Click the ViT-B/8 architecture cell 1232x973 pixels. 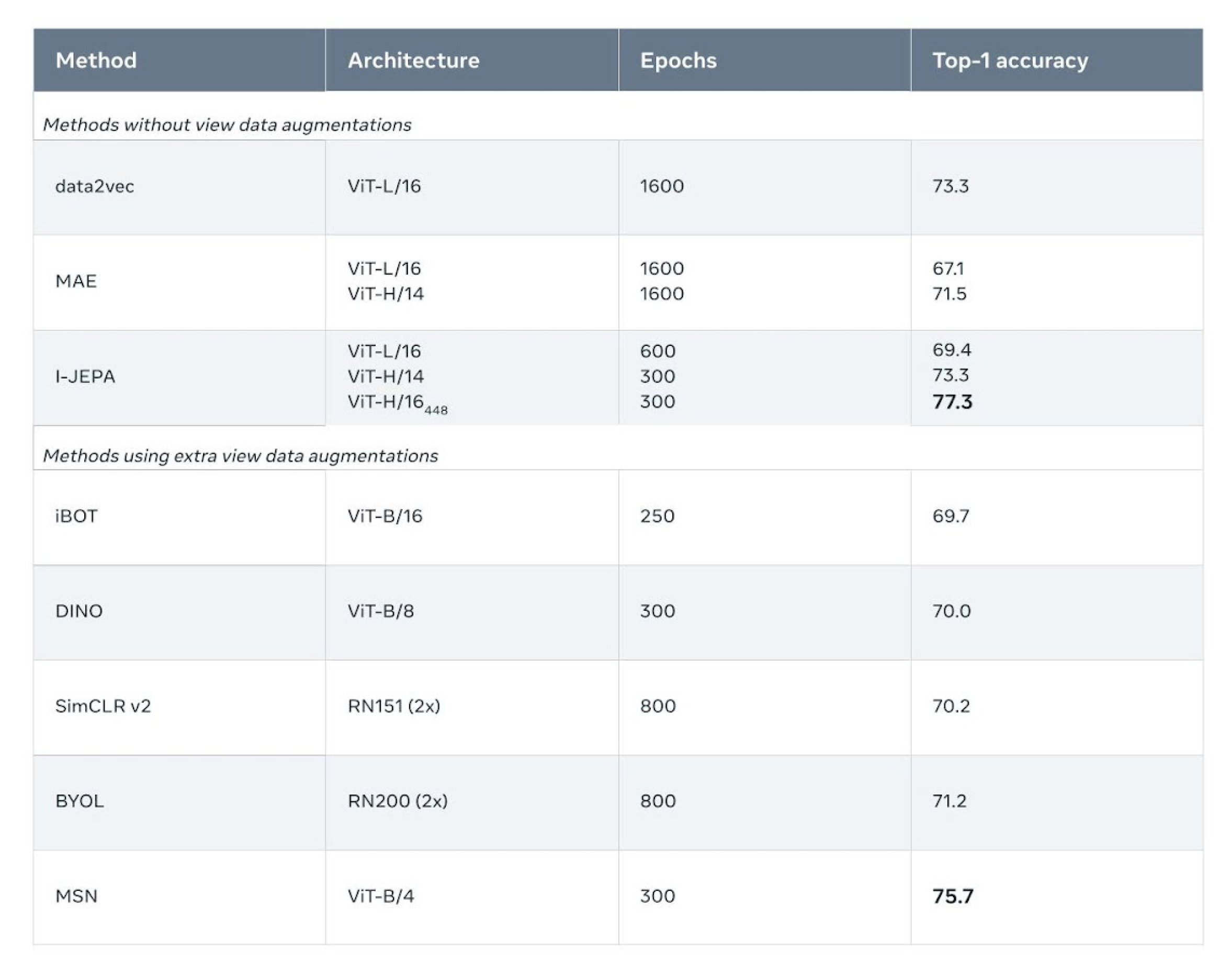380,611
